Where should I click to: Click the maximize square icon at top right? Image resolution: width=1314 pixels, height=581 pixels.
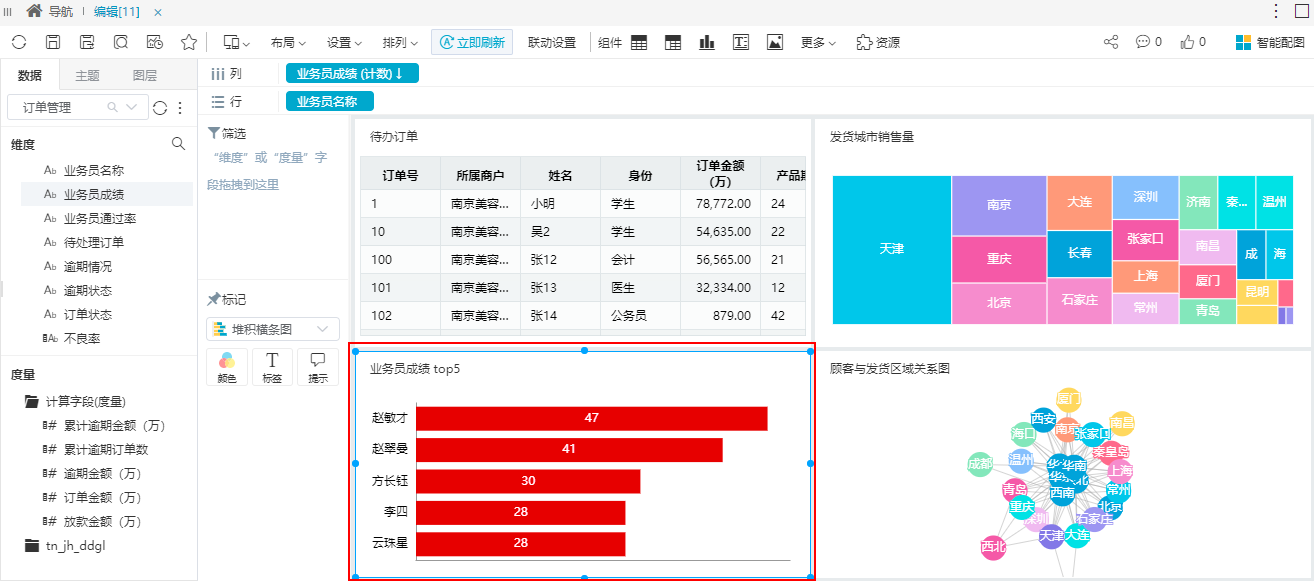coord(1302,11)
